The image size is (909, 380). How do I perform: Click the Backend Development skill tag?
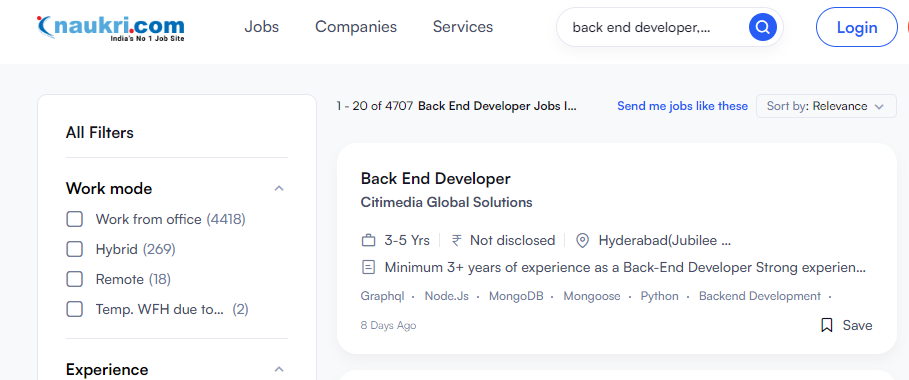click(x=759, y=296)
